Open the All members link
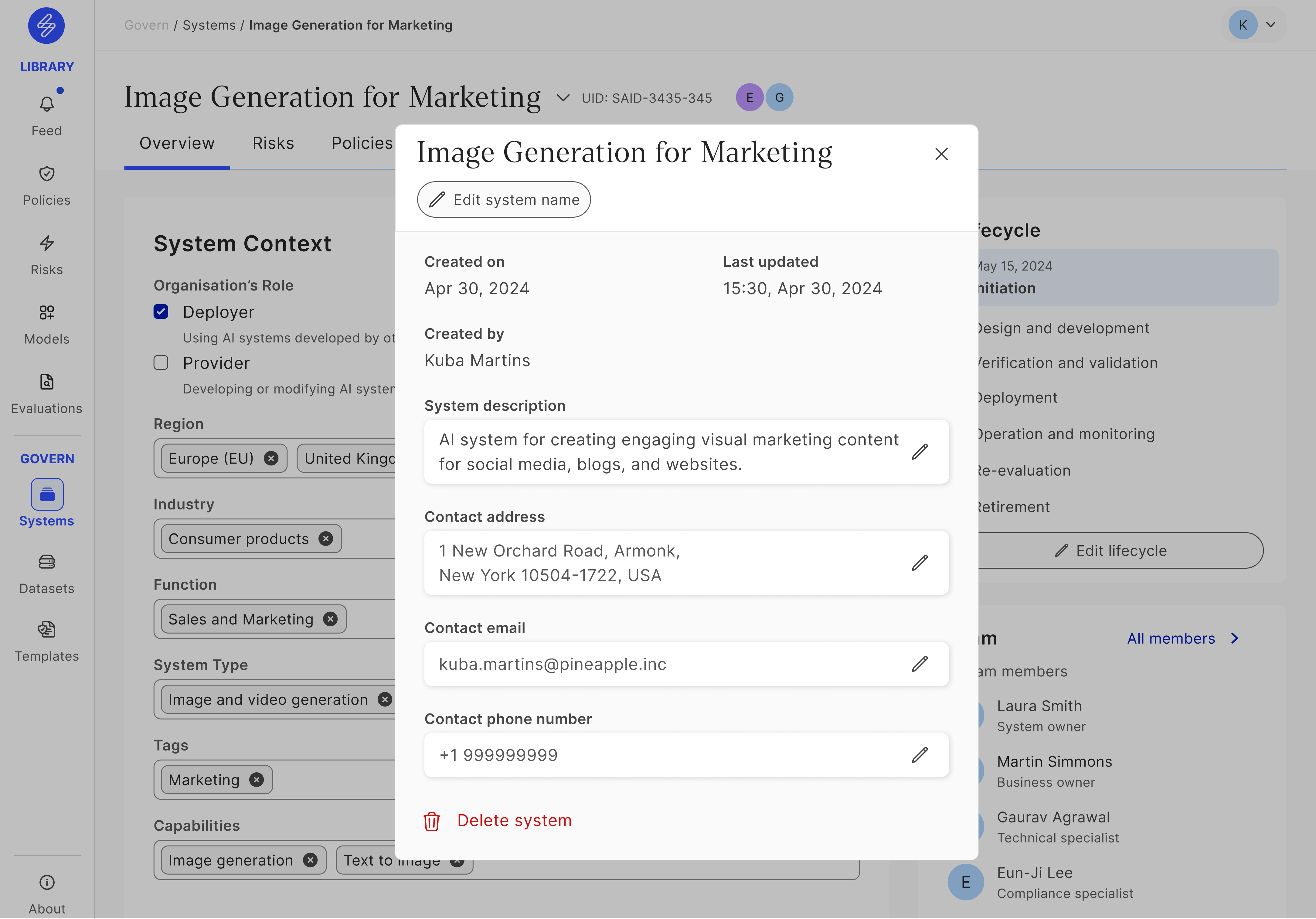Screen dimensions: 1316x919 (x=1171, y=638)
